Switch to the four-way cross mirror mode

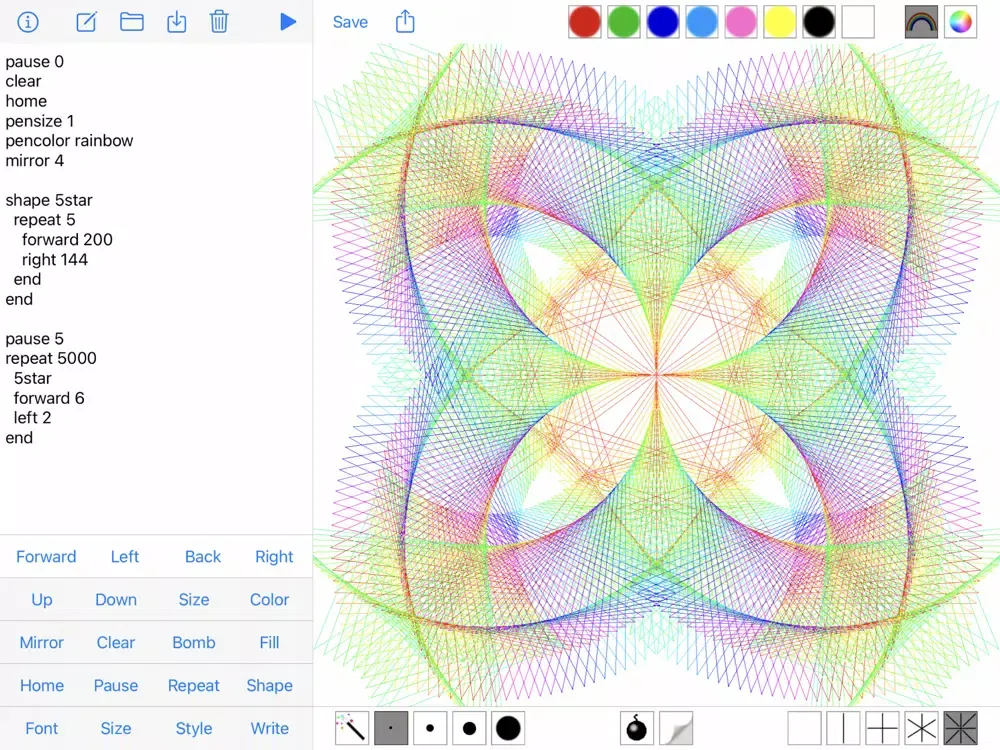coord(882,728)
